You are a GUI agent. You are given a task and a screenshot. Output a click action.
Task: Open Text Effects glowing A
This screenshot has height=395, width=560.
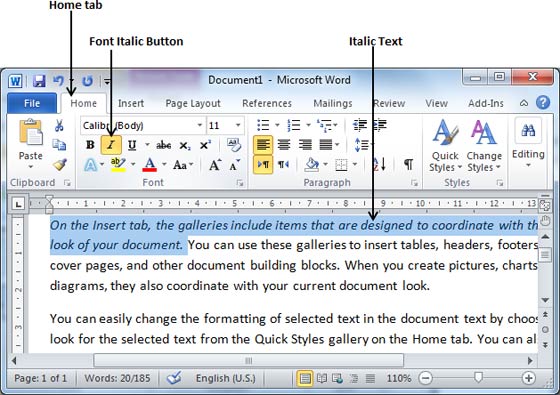tap(90, 165)
